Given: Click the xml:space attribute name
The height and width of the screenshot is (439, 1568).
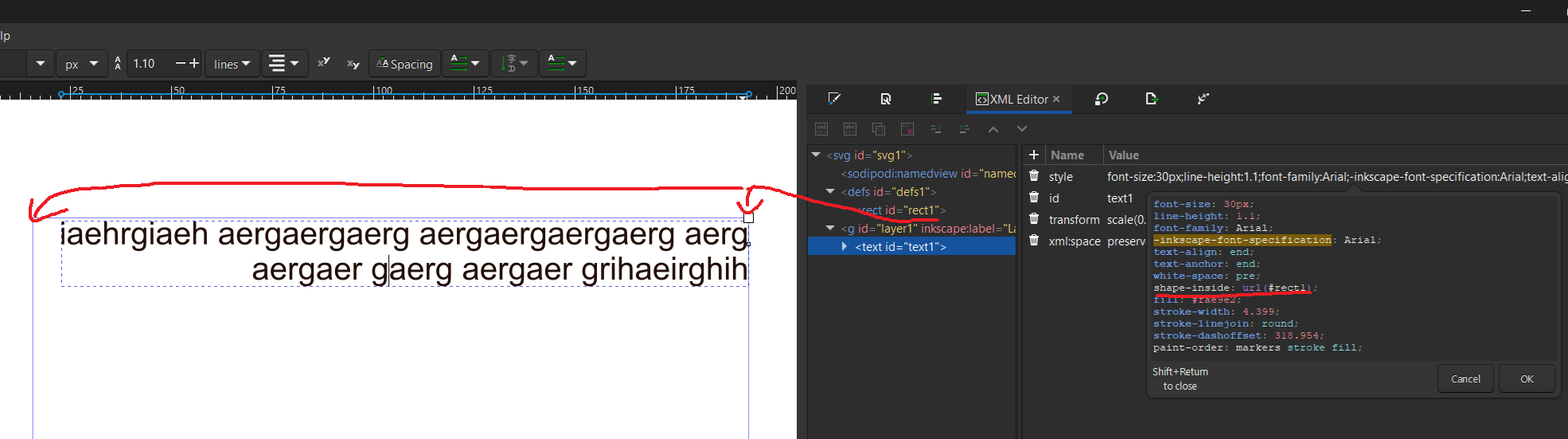Looking at the screenshot, I should click(1075, 241).
